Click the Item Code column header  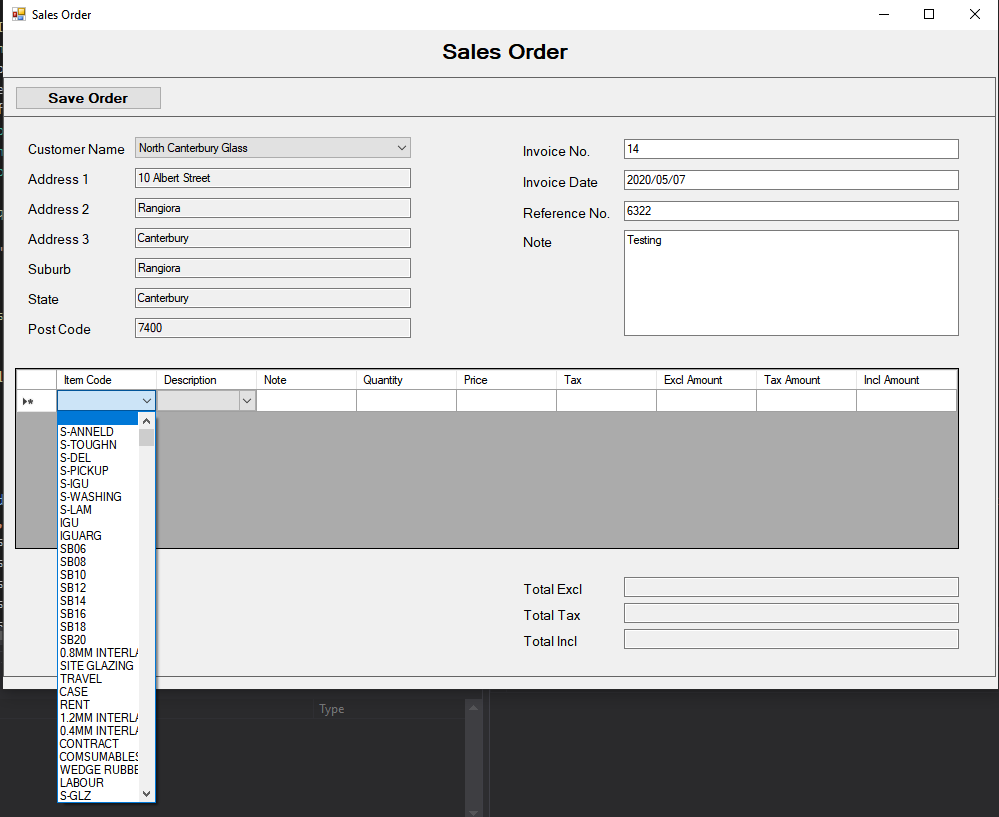pyautogui.click(x=106, y=380)
